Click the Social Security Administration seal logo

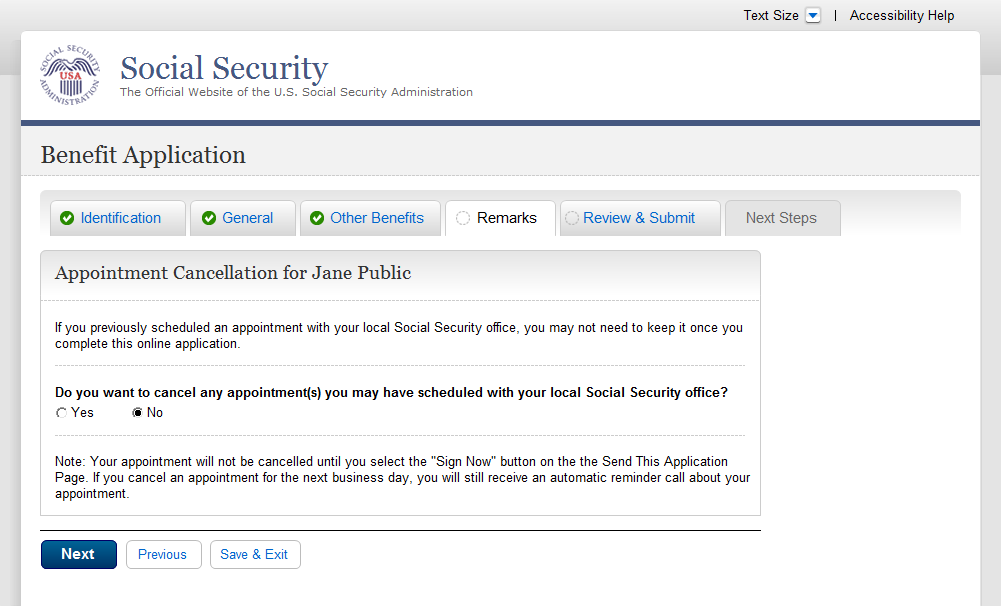pos(70,76)
